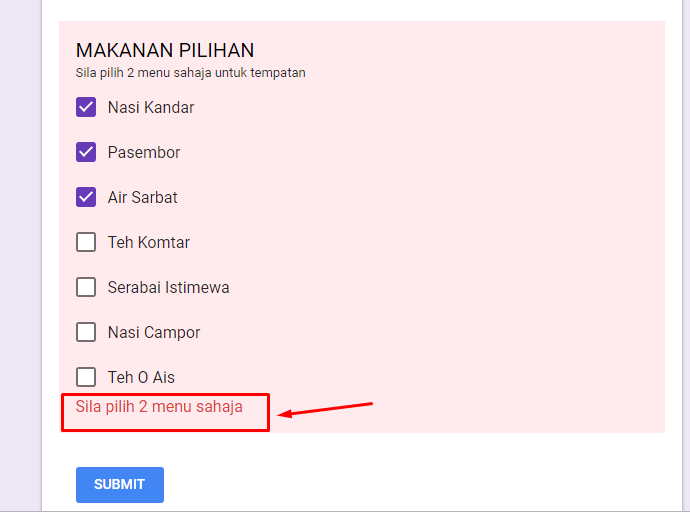Viewport: 690px width, 517px height.
Task: Uncheck the Nasi Kandar checkbox
Action: click(x=86, y=107)
